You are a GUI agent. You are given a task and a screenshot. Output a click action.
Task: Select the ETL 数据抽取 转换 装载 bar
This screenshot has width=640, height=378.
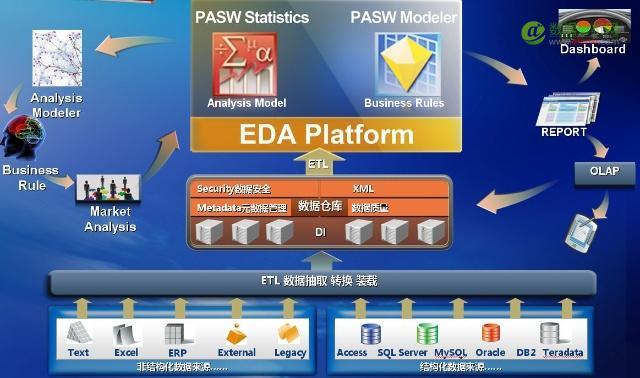coord(322,282)
